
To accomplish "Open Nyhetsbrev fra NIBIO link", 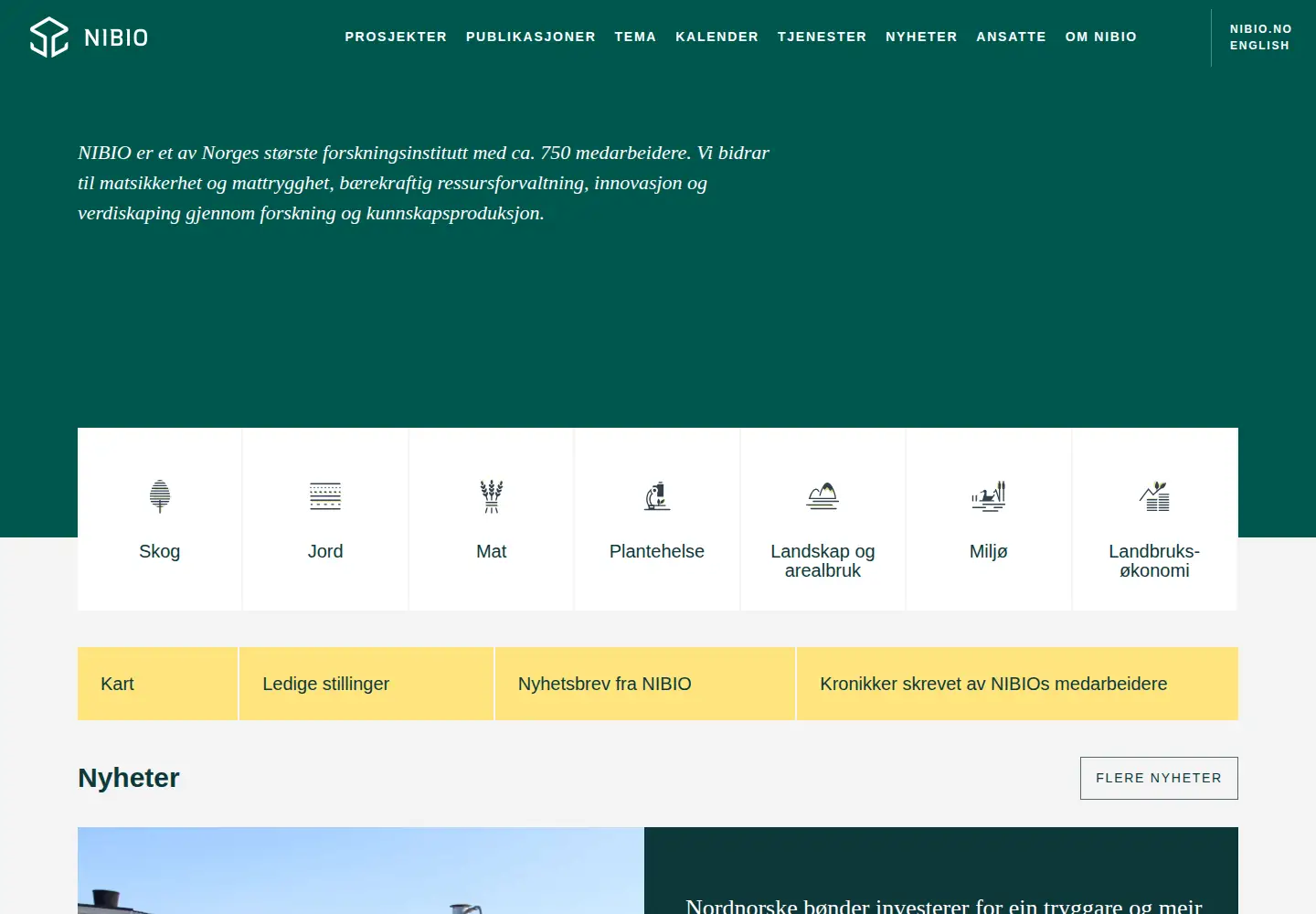I will point(645,684).
